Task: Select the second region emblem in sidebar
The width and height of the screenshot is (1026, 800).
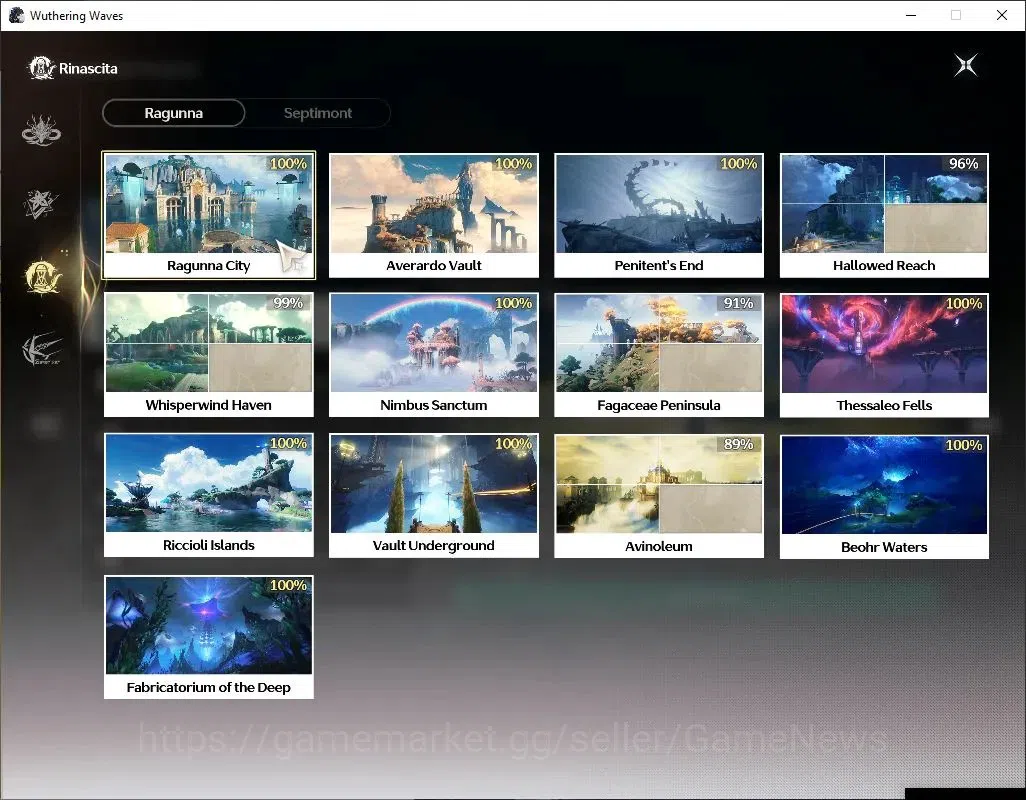Action: pos(41,203)
